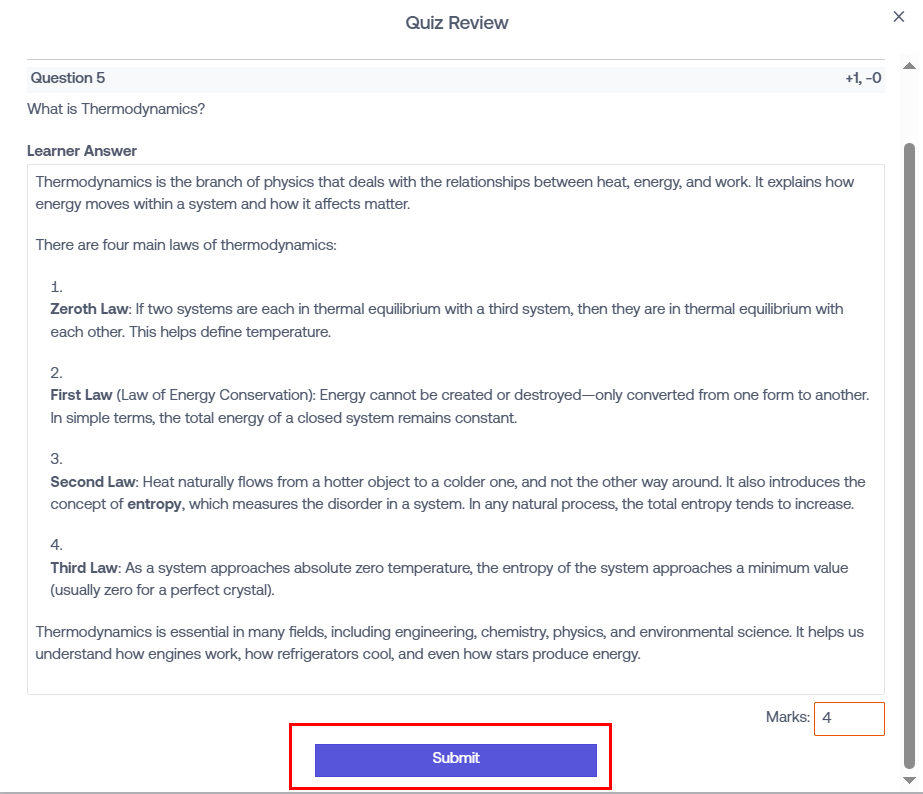Submit the quiz review marks
This screenshot has height=794, width=923.
455,759
